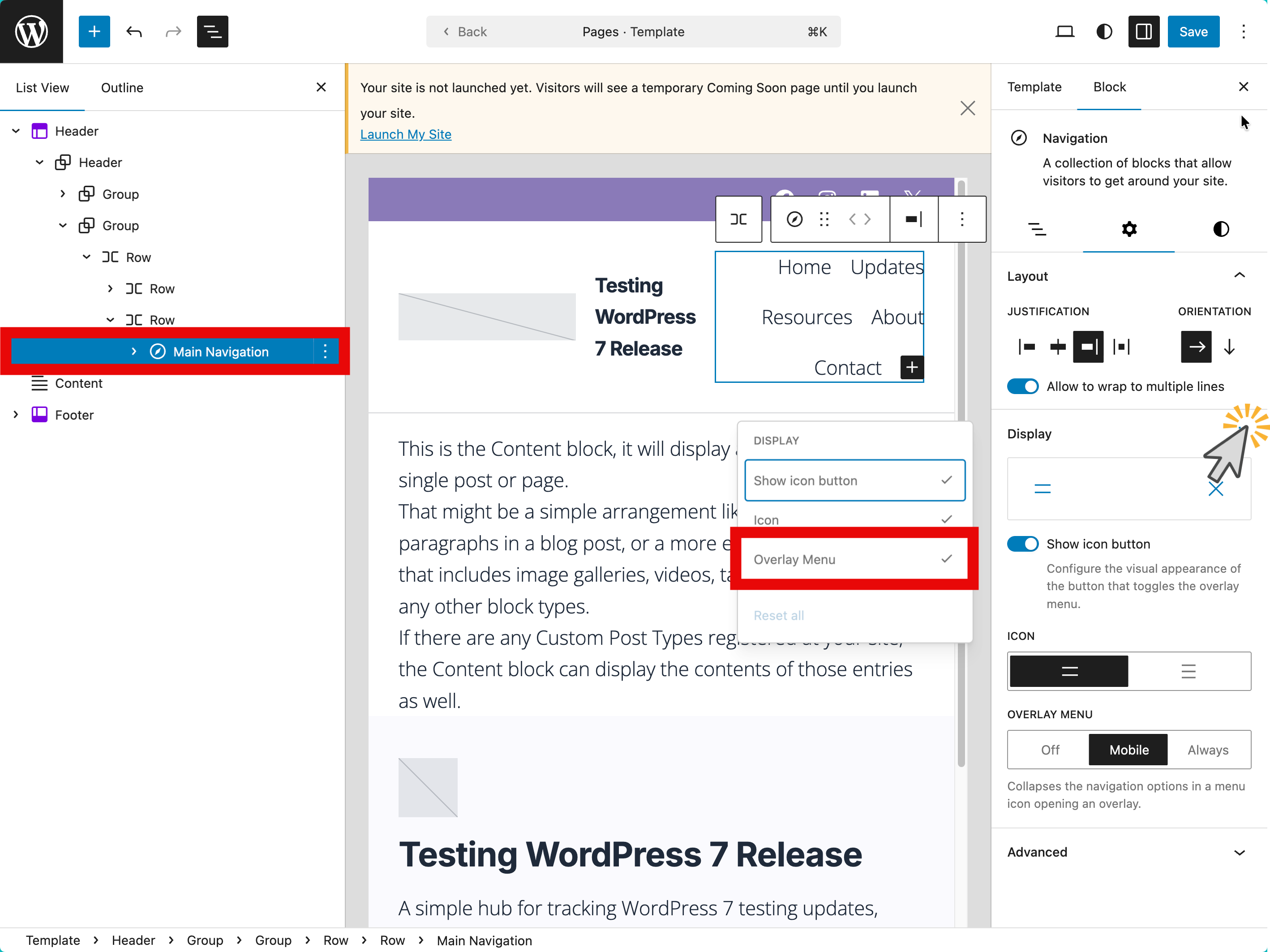
Task: Disable Allow to wrap to multiple lines
Action: (x=1022, y=386)
